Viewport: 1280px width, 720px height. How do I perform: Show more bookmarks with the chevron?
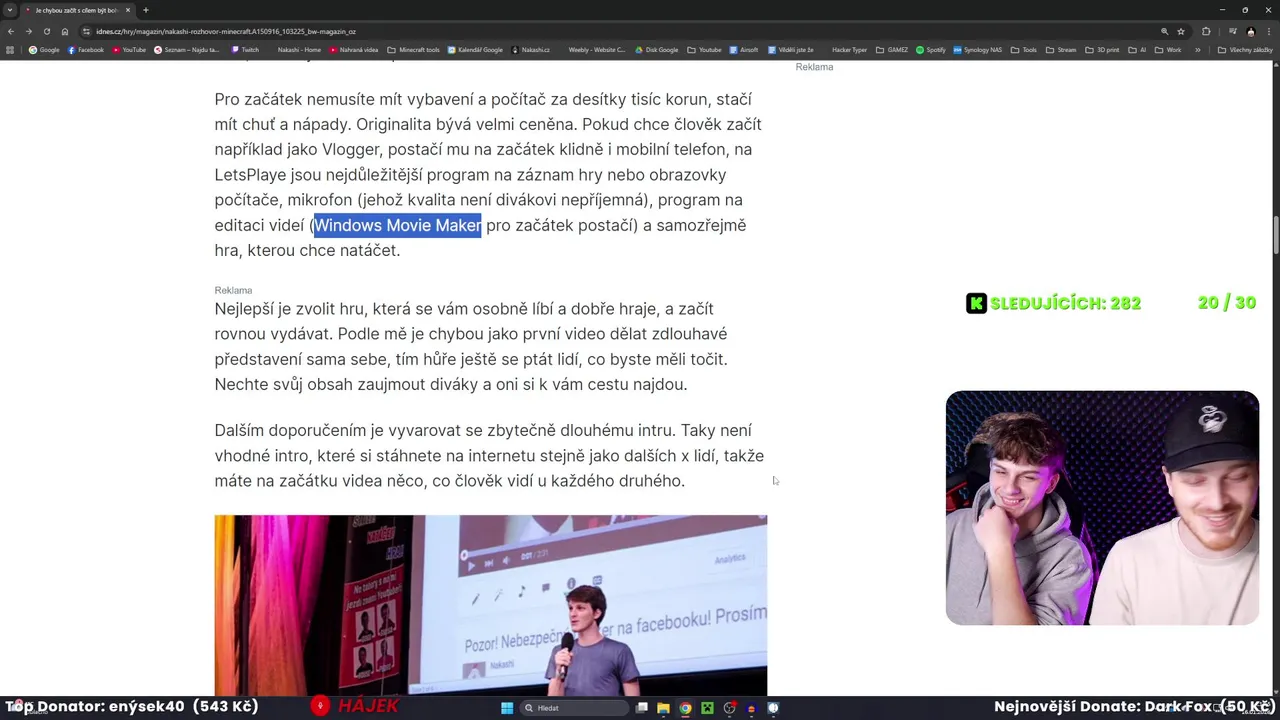(x=1198, y=50)
